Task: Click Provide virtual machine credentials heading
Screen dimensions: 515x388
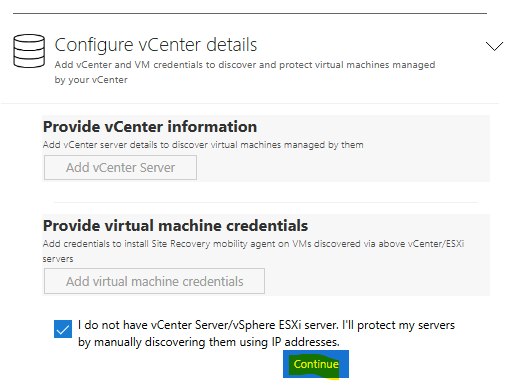Action: [175, 226]
